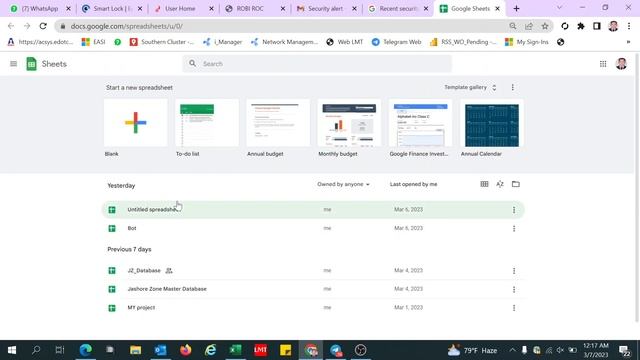Screen dimensions: 640x360
Task: Open the zoom magnifier in address bar
Action: tap(513, 26)
